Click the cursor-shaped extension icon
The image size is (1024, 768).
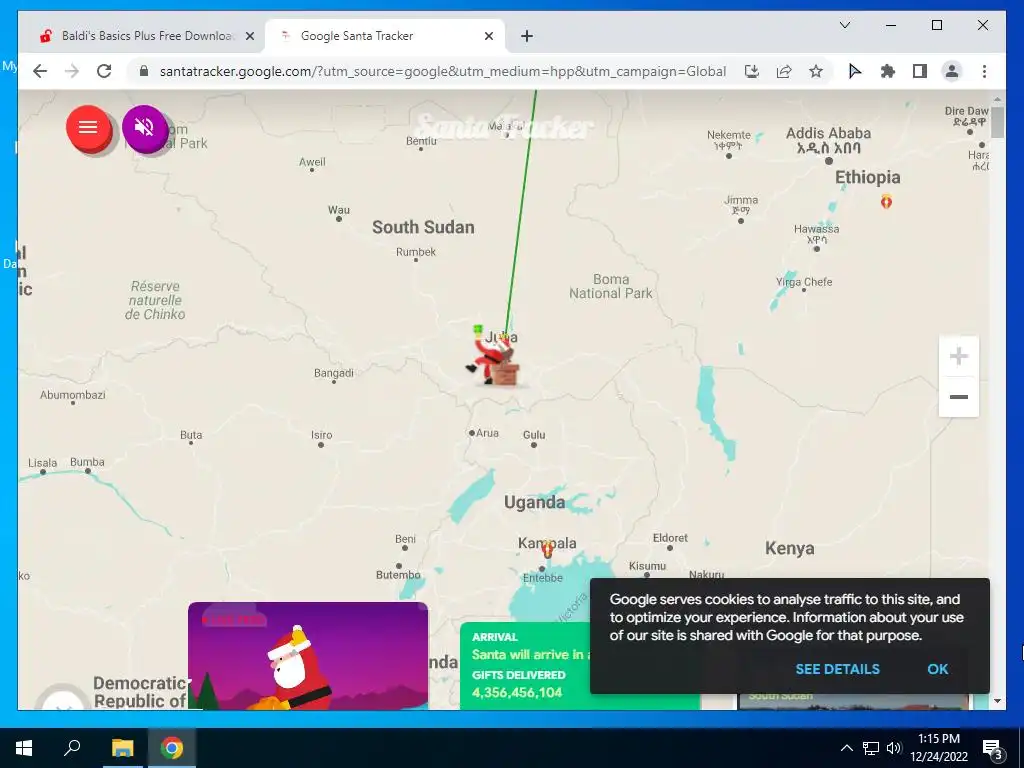coord(854,71)
